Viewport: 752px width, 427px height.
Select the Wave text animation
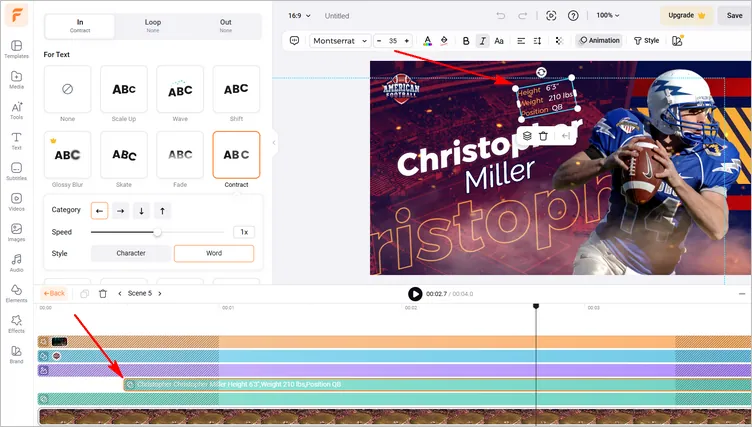pos(180,89)
